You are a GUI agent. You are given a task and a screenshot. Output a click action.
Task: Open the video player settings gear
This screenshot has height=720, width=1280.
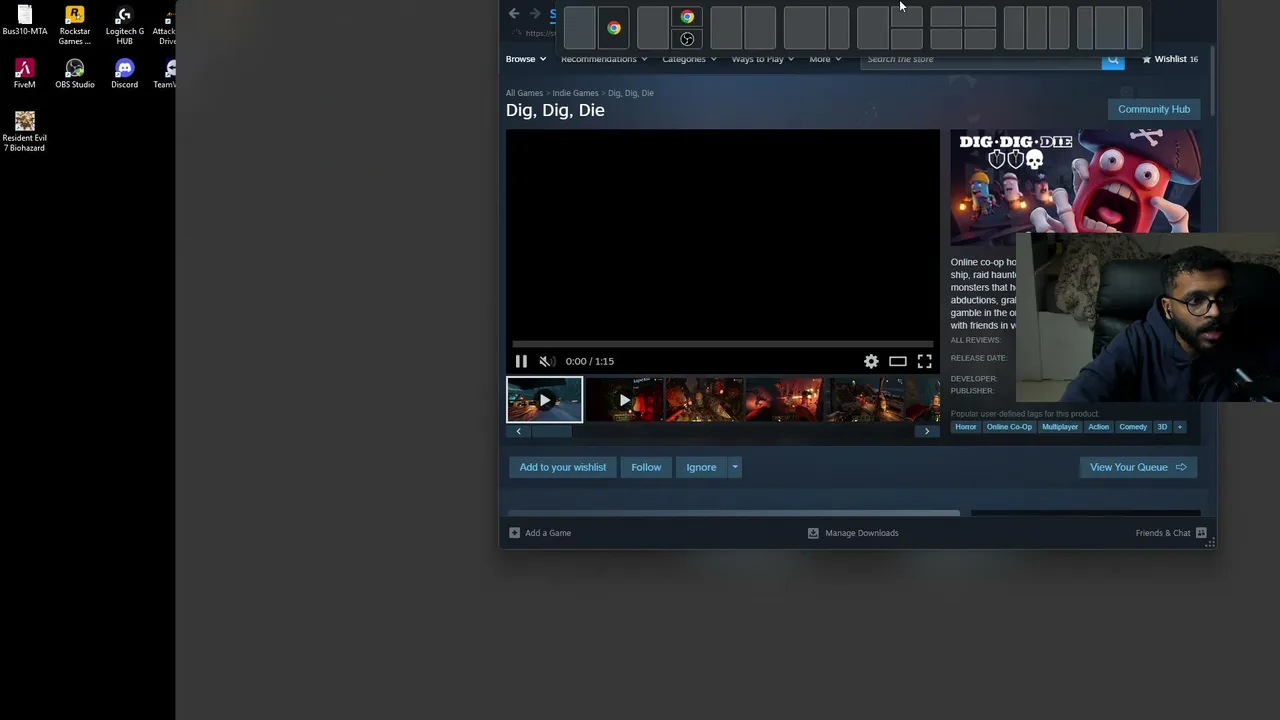(x=871, y=361)
